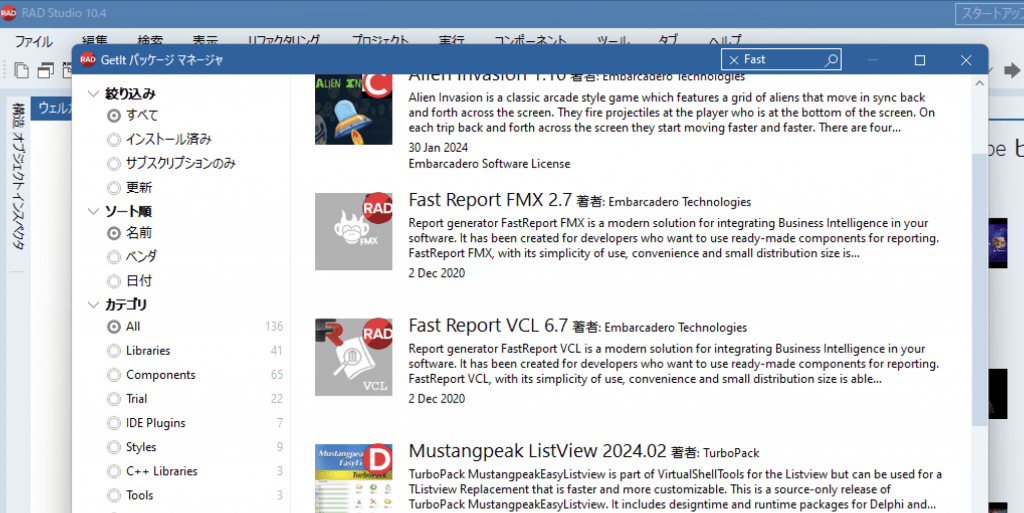The width and height of the screenshot is (1024, 513).
Task: Collapse the カテゴリ section
Action: tap(93, 305)
